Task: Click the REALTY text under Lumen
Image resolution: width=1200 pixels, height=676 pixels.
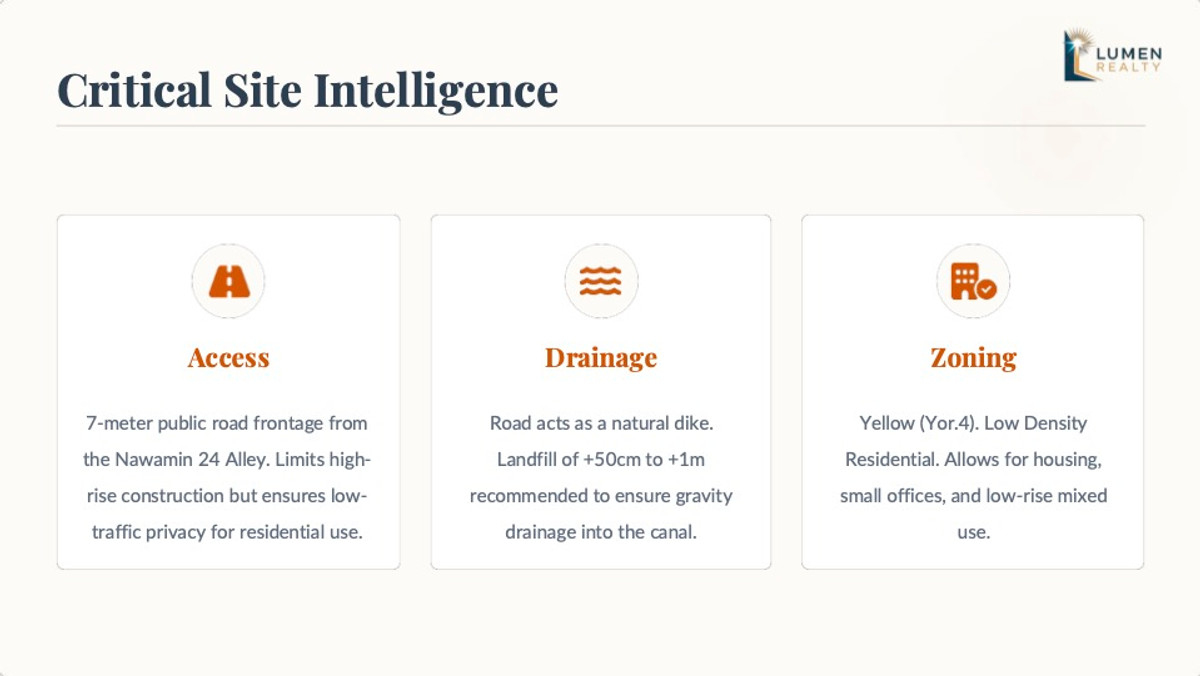Action: coord(1129,68)
